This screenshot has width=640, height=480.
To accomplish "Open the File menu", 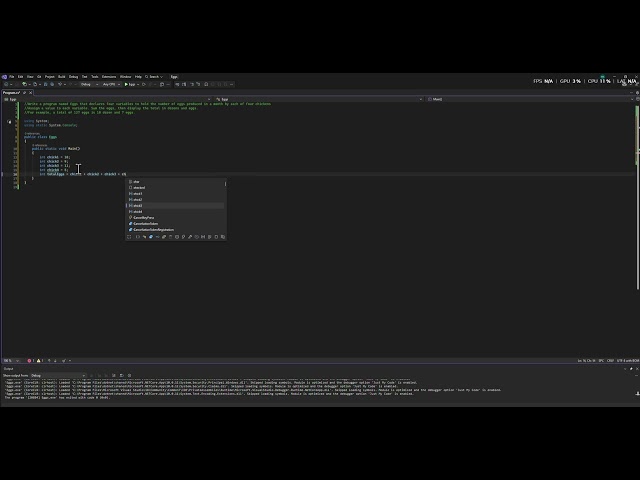I will click(11, 77).
